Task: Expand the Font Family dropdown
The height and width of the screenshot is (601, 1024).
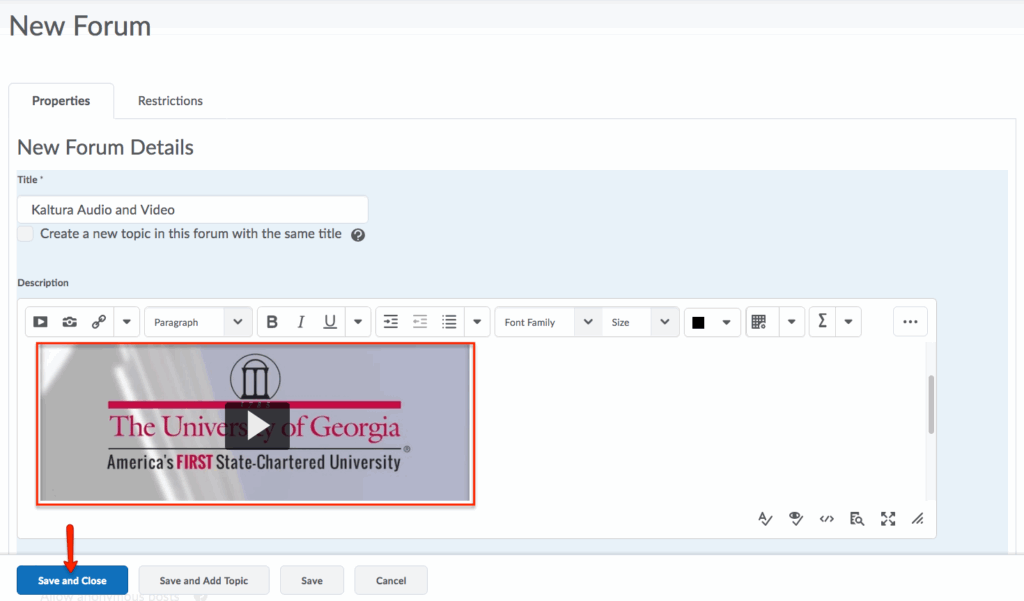Action: pyautogui.click(x=548, y=322)
